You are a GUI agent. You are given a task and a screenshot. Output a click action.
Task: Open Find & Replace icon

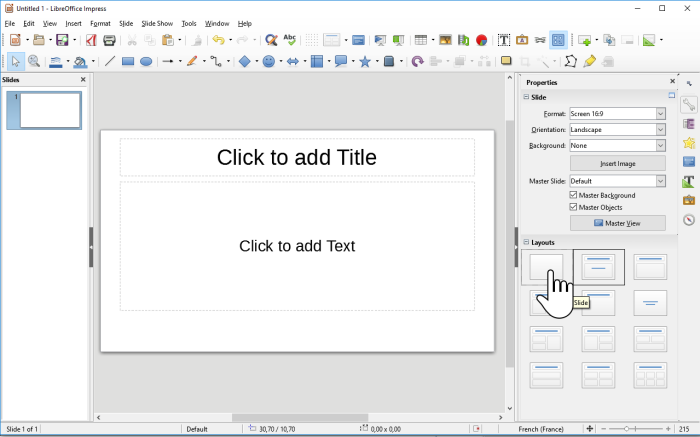pos(271,40)
